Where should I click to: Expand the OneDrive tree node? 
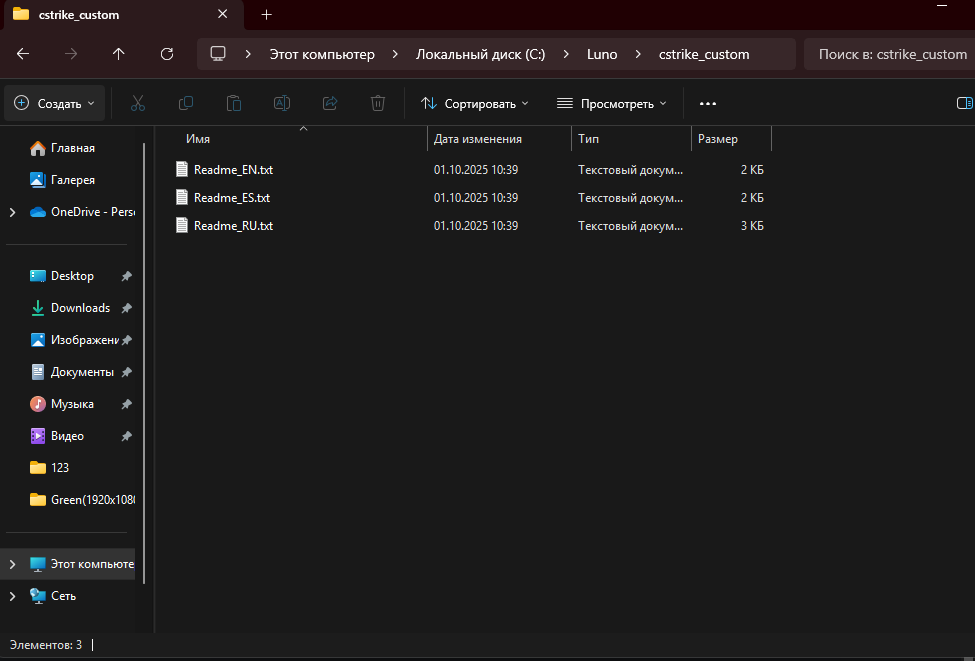(12, 212)
